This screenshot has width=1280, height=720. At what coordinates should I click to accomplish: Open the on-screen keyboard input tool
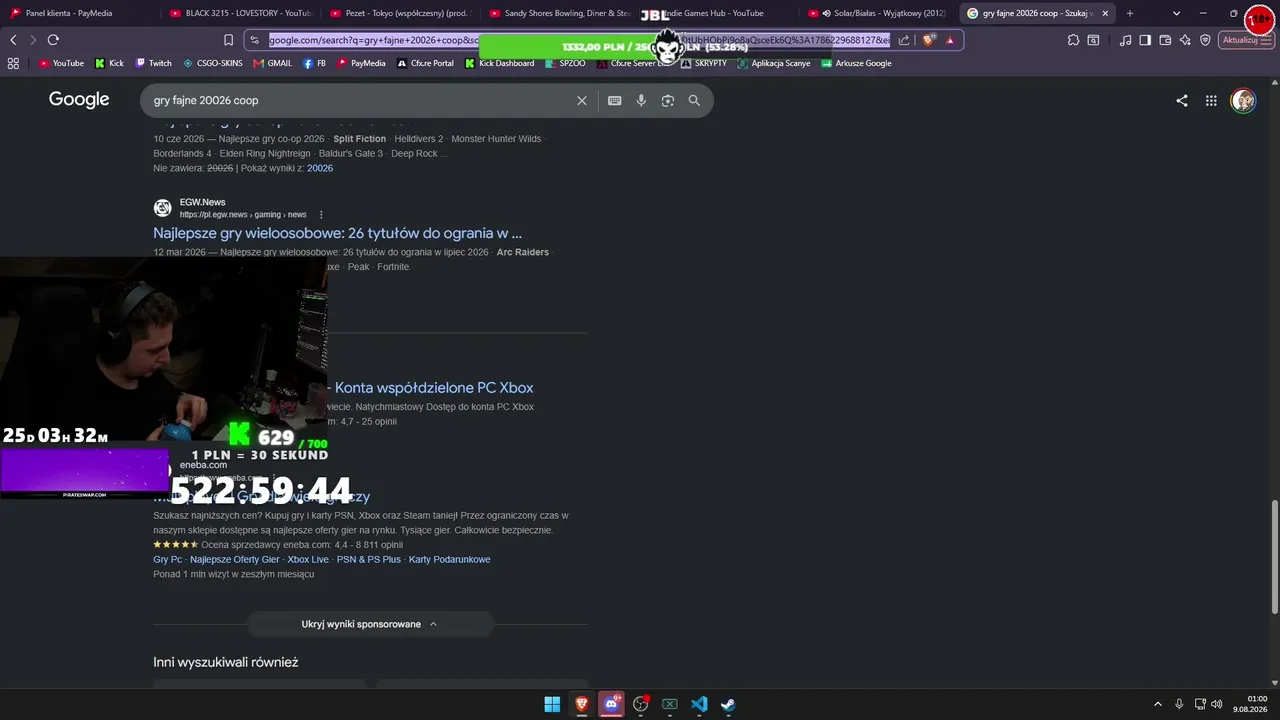click(614, 100)
